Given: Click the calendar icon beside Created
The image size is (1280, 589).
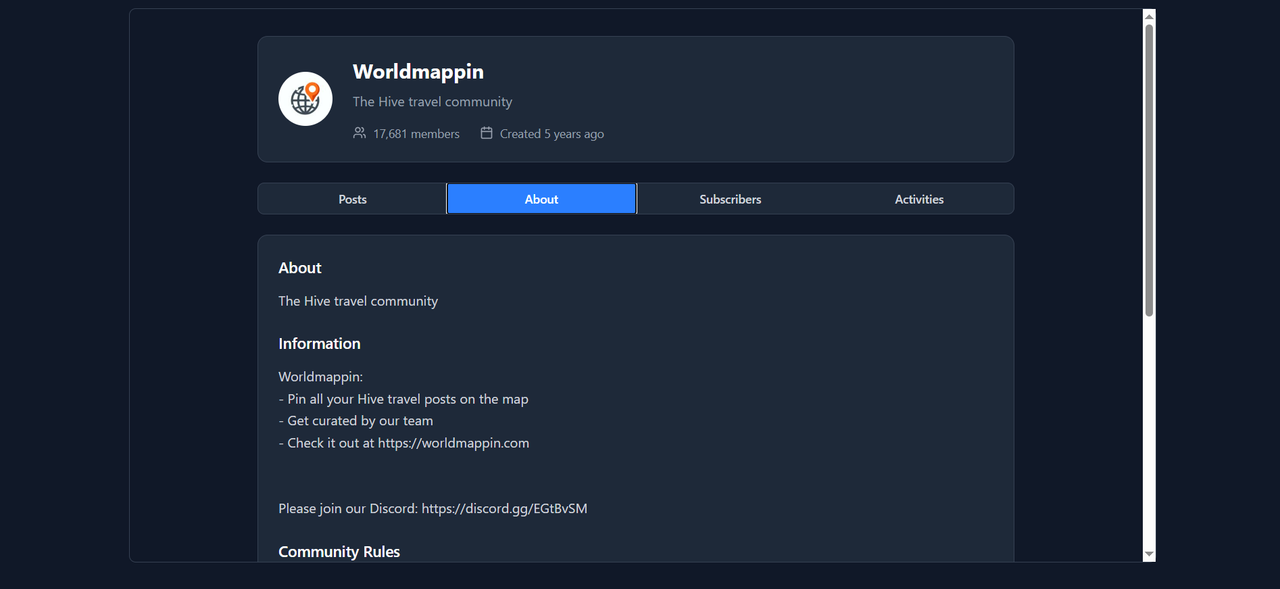Looking at the screenshot, I should [487, 133].
